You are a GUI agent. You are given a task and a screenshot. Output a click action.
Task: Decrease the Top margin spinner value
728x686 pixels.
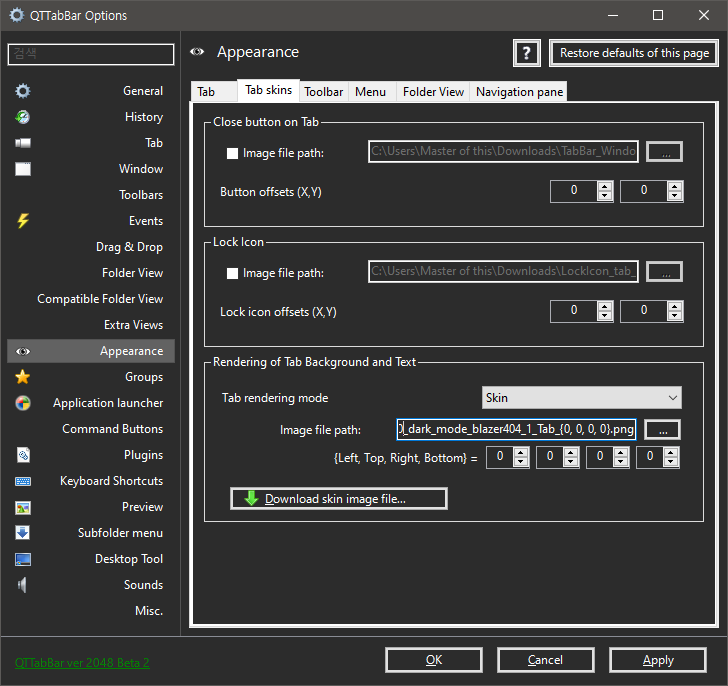click(x=571, y=462)
